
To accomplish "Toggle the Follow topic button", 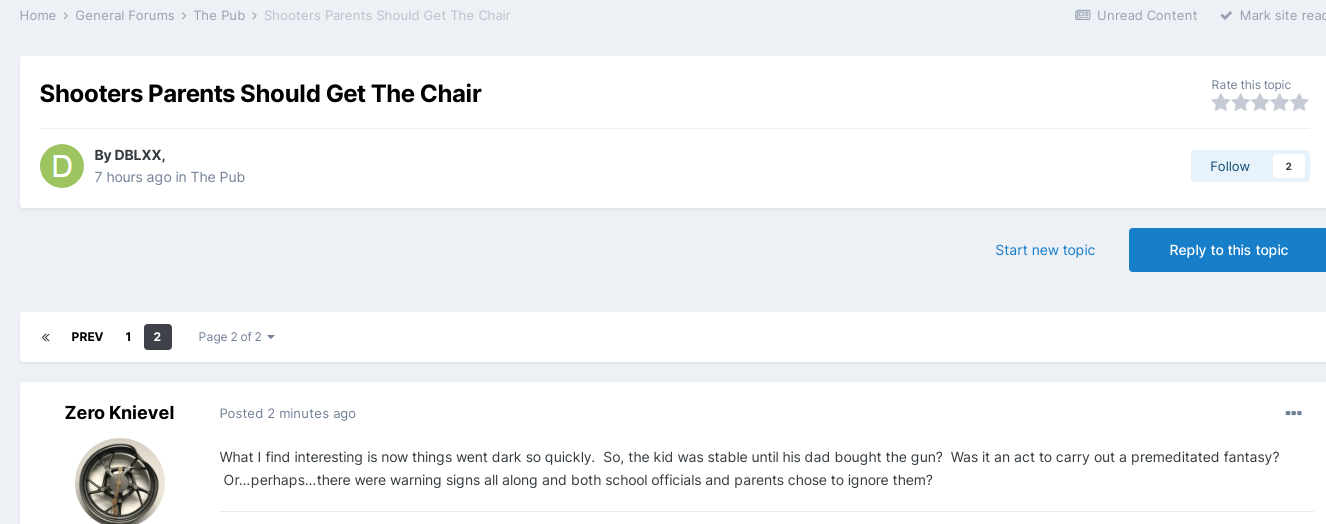I will (1250, 166).
